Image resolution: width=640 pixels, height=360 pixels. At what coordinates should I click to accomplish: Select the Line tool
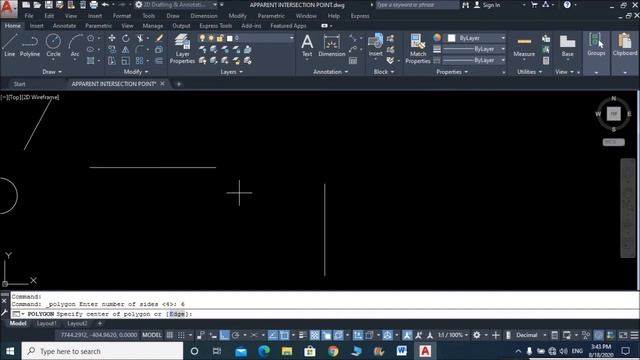point(9,45)
